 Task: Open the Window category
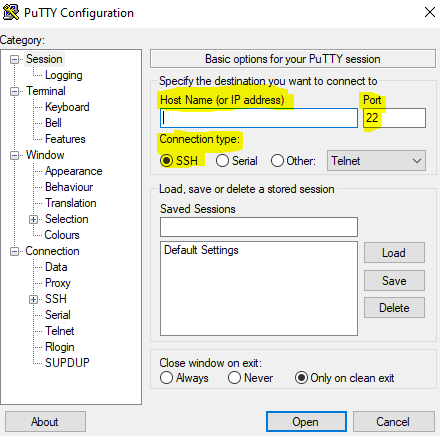pyautogui.click(x=45, y=155)
